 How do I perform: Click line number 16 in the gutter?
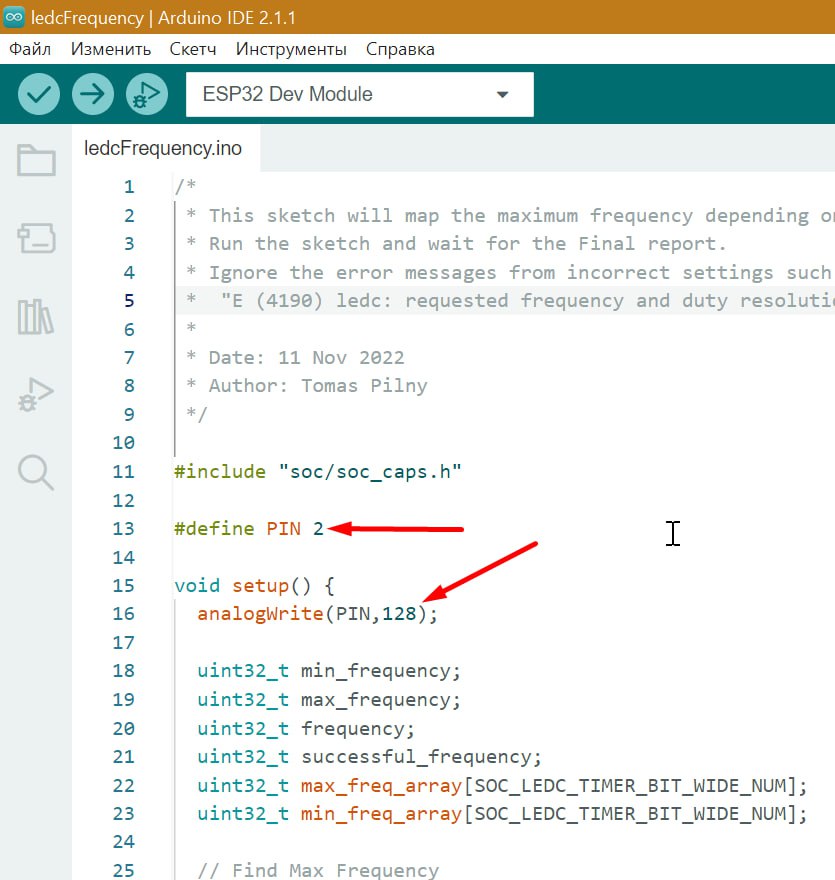[x=123, y=613]
